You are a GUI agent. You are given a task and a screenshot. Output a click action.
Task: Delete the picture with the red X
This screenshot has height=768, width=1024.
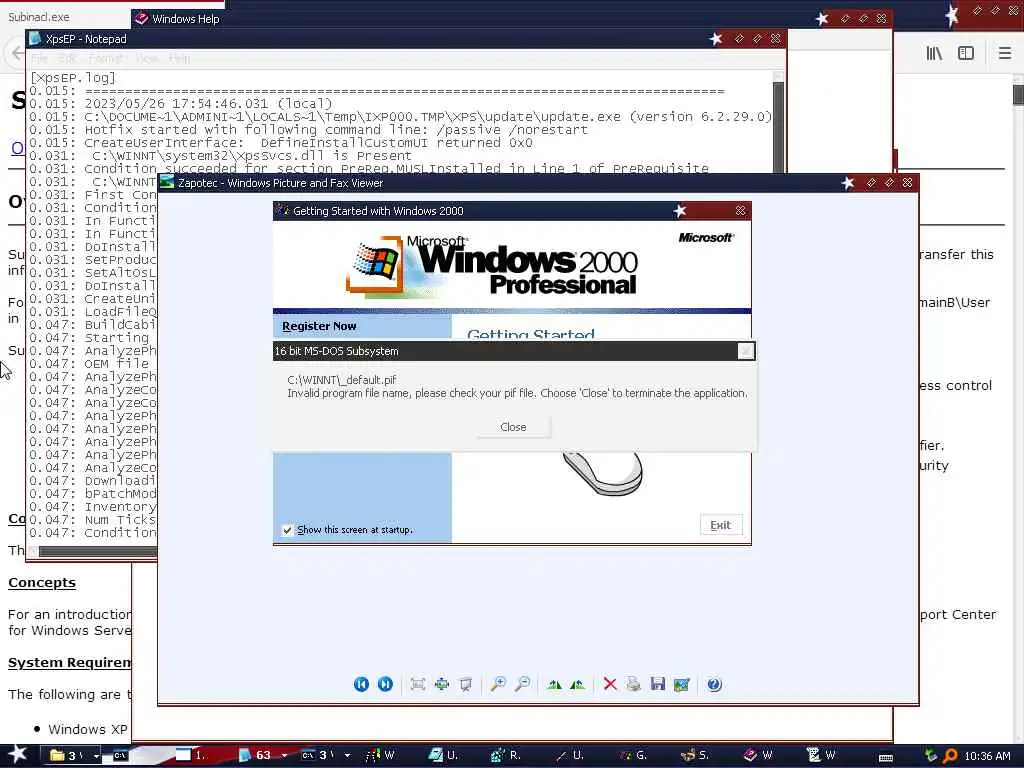pyautogui.click(x=610, y=684)
